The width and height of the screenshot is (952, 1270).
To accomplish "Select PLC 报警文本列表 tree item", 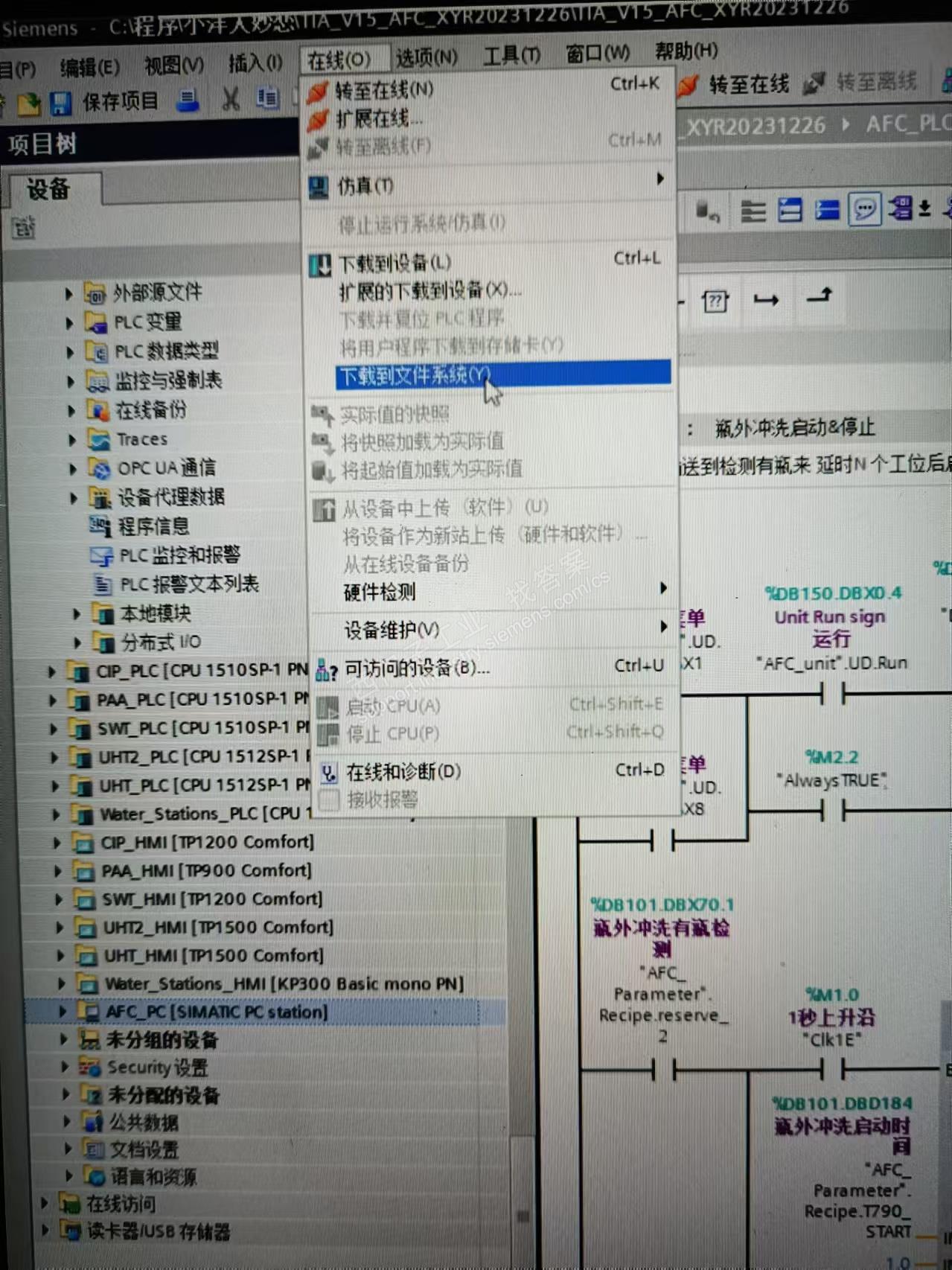I will point(189,584).
